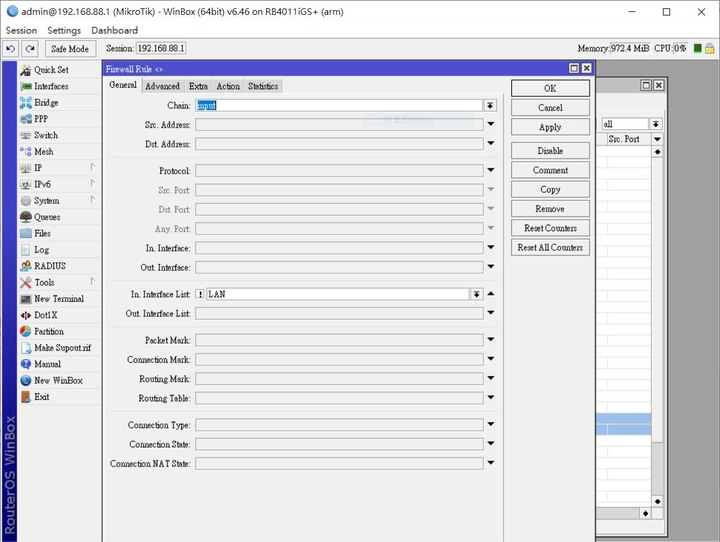The height and width of the screenshot is (542, 720).
Task: Switch to the Action tab
Action: [228, 86]
